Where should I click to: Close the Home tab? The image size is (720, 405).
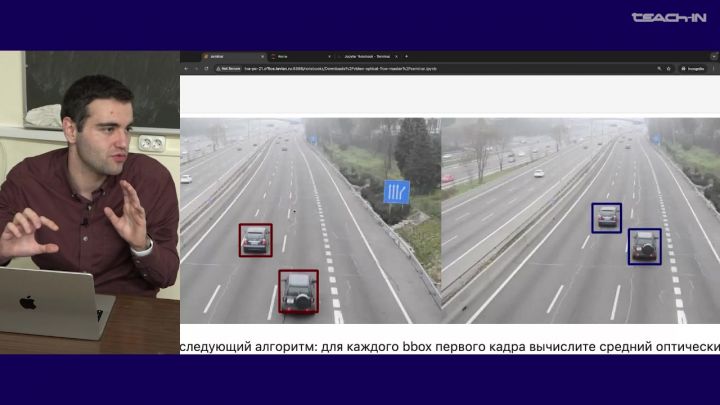click(329, 56)
